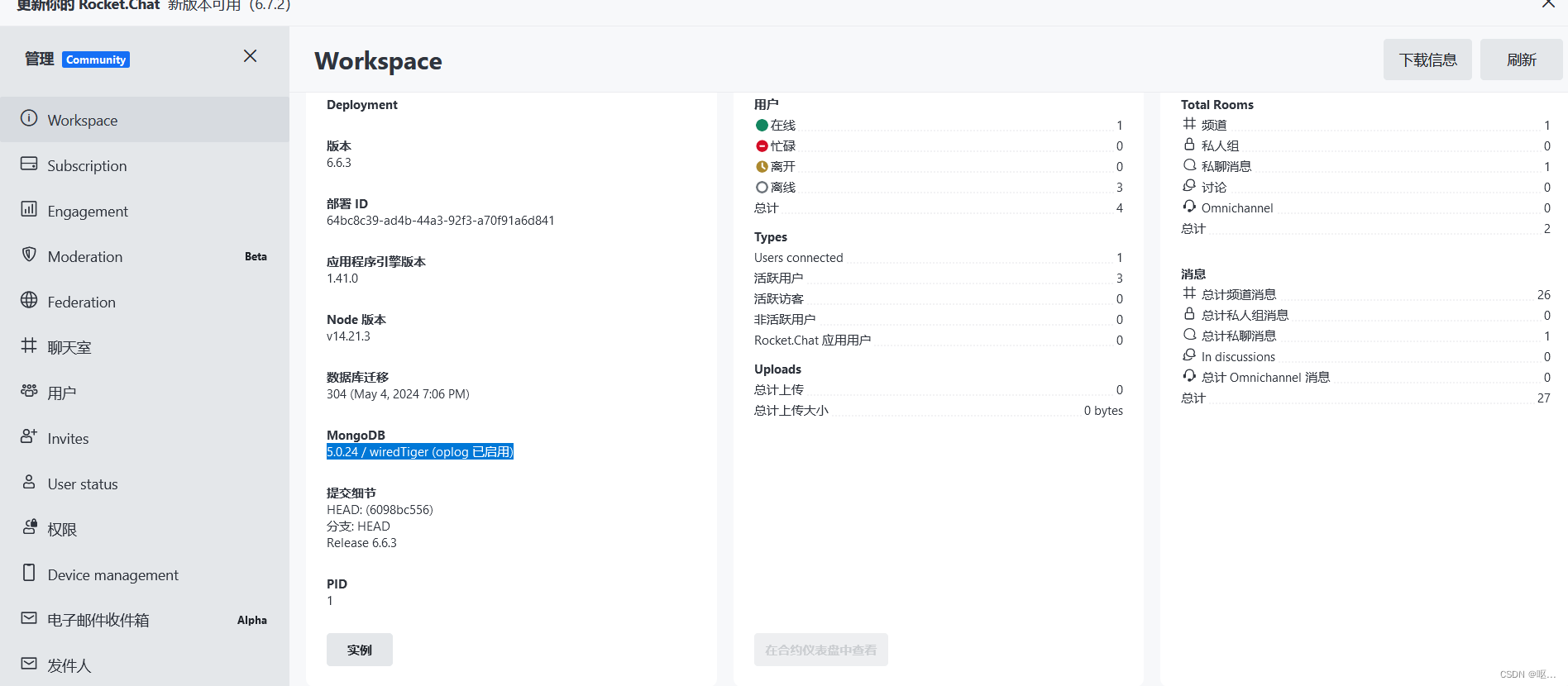The image size is (1568, 686).
Task: Click the Engagement chart icon
Action: (29, 209)
